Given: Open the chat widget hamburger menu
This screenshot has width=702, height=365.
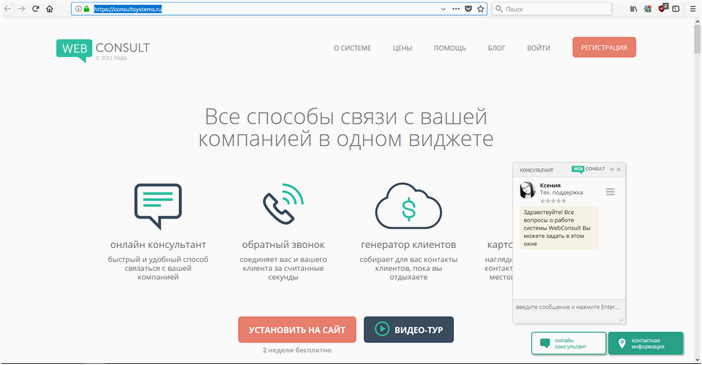Looking at the screenshot, I should pos(610,192).
